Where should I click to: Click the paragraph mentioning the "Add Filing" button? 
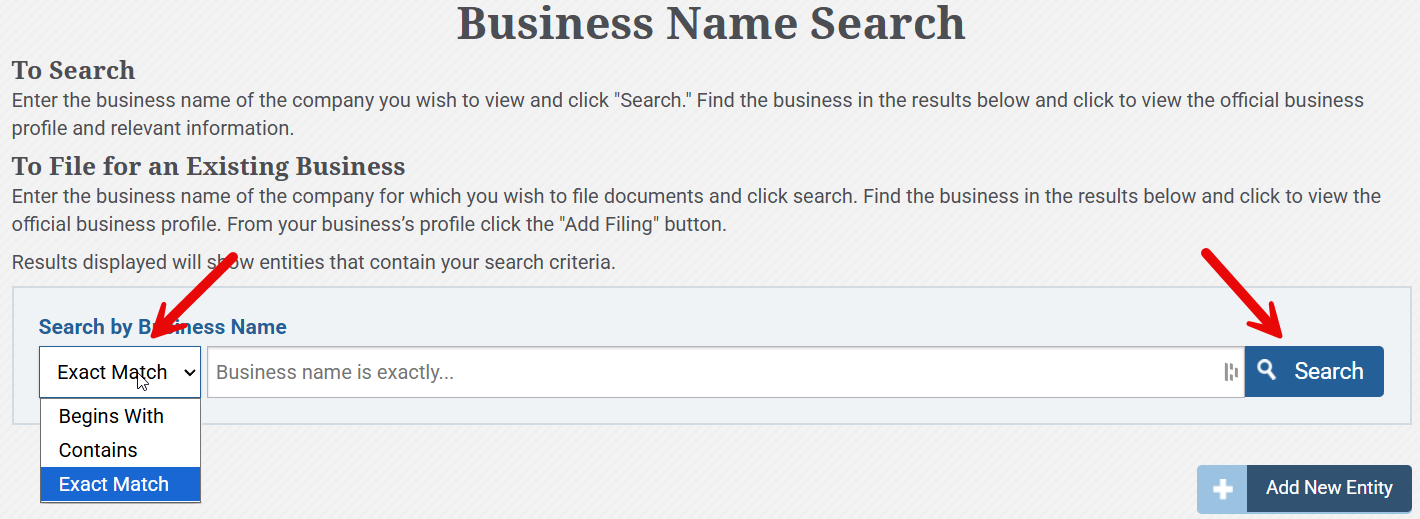coord(696,210)
